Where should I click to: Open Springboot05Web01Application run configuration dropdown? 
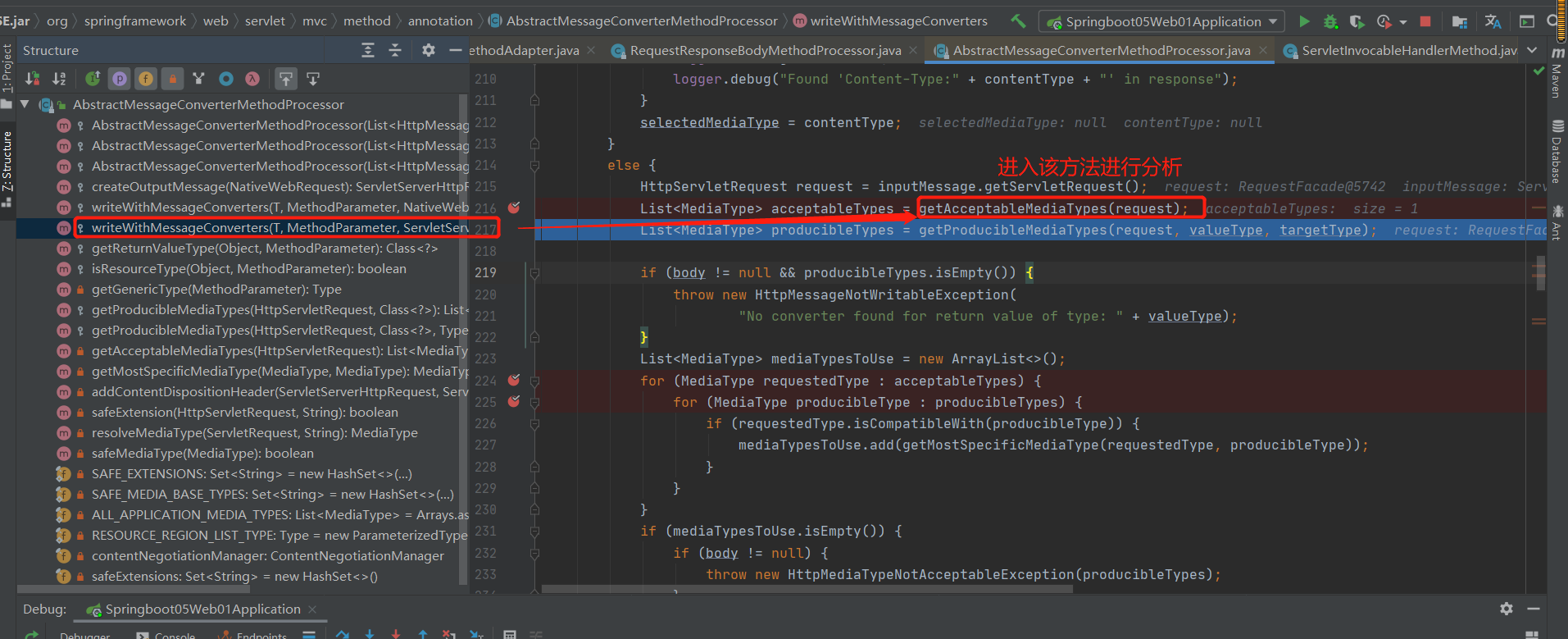[x=1161, y=21]
